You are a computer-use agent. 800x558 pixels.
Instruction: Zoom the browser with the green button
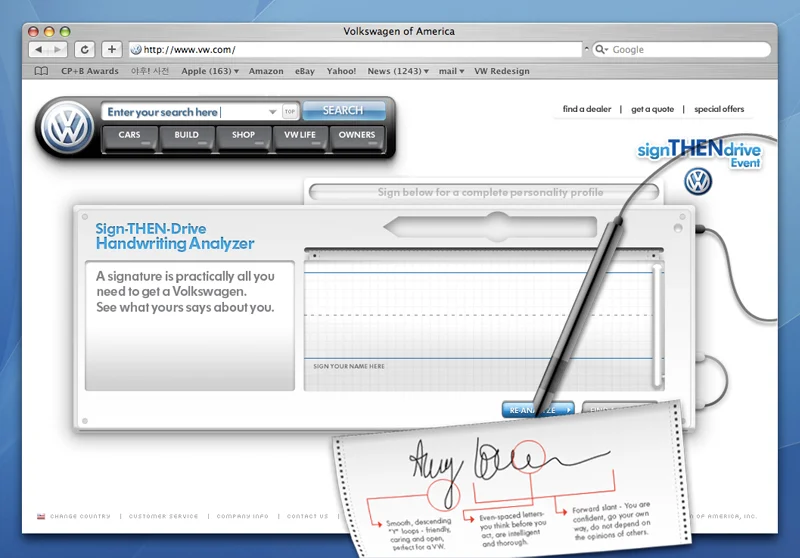(65, 31)
